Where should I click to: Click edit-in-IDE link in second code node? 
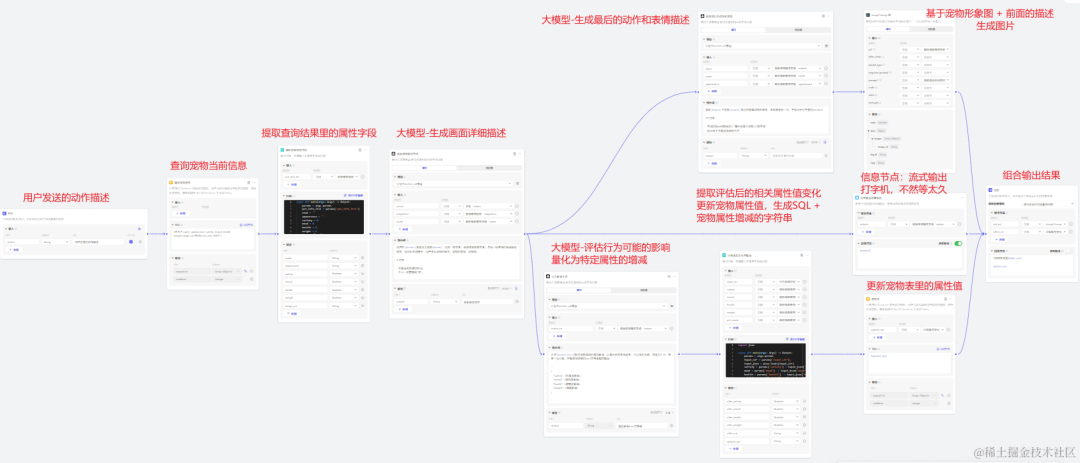pyautogui.click(x=797, y=339)
